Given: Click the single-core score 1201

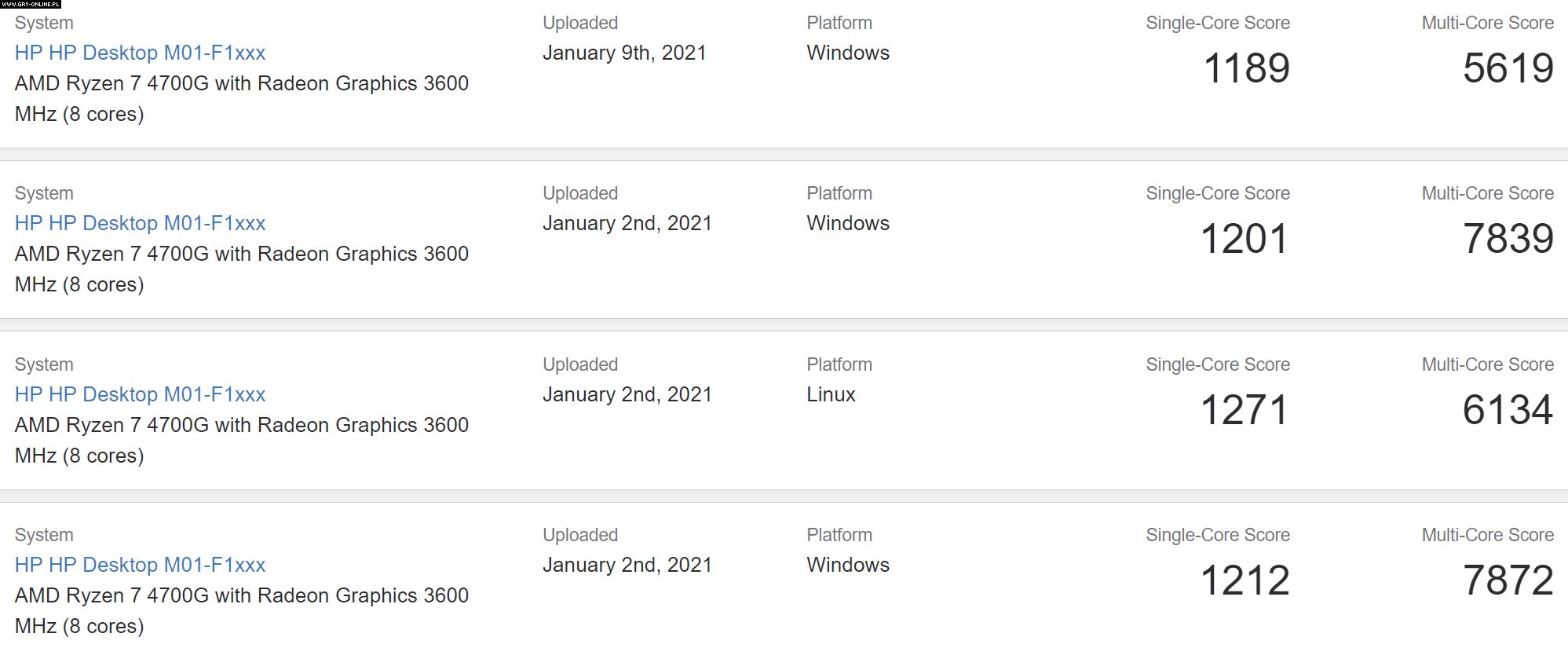Looking at the screenshot, I should point(1245,239).
